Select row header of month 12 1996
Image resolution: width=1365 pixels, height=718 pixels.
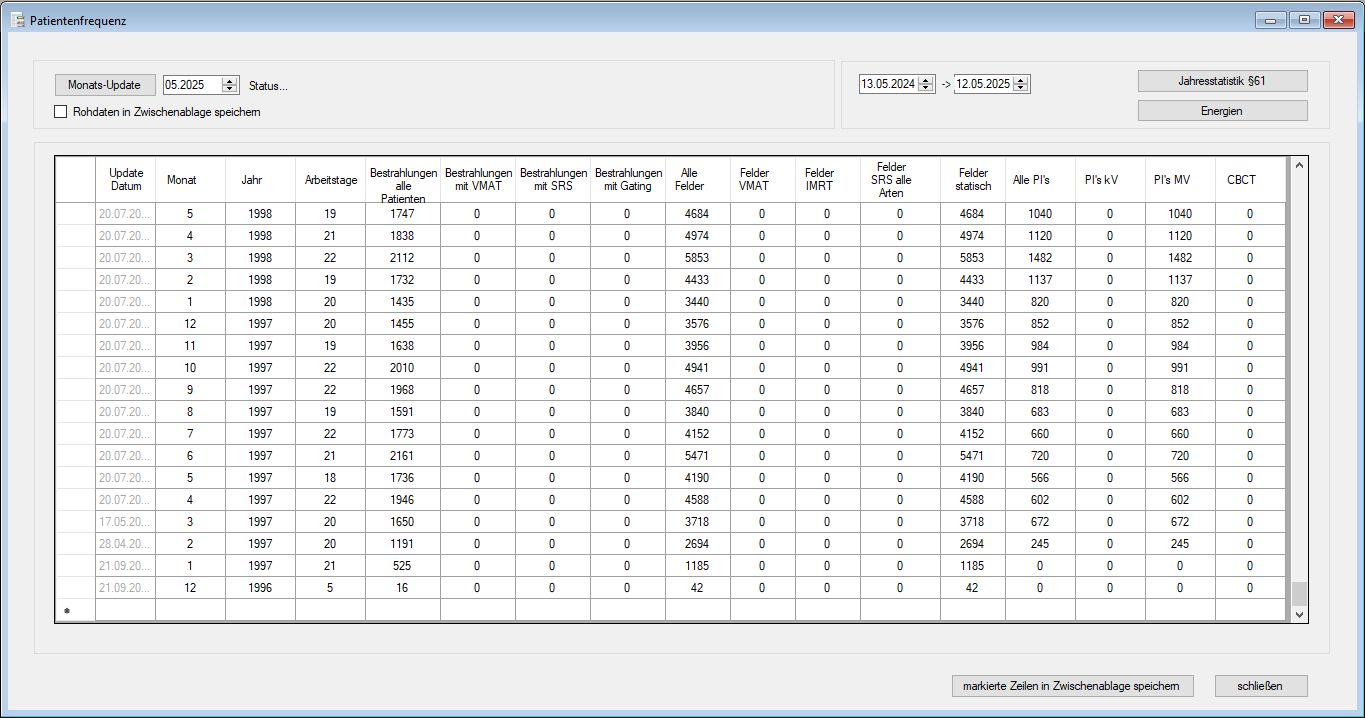pos(75,588)
